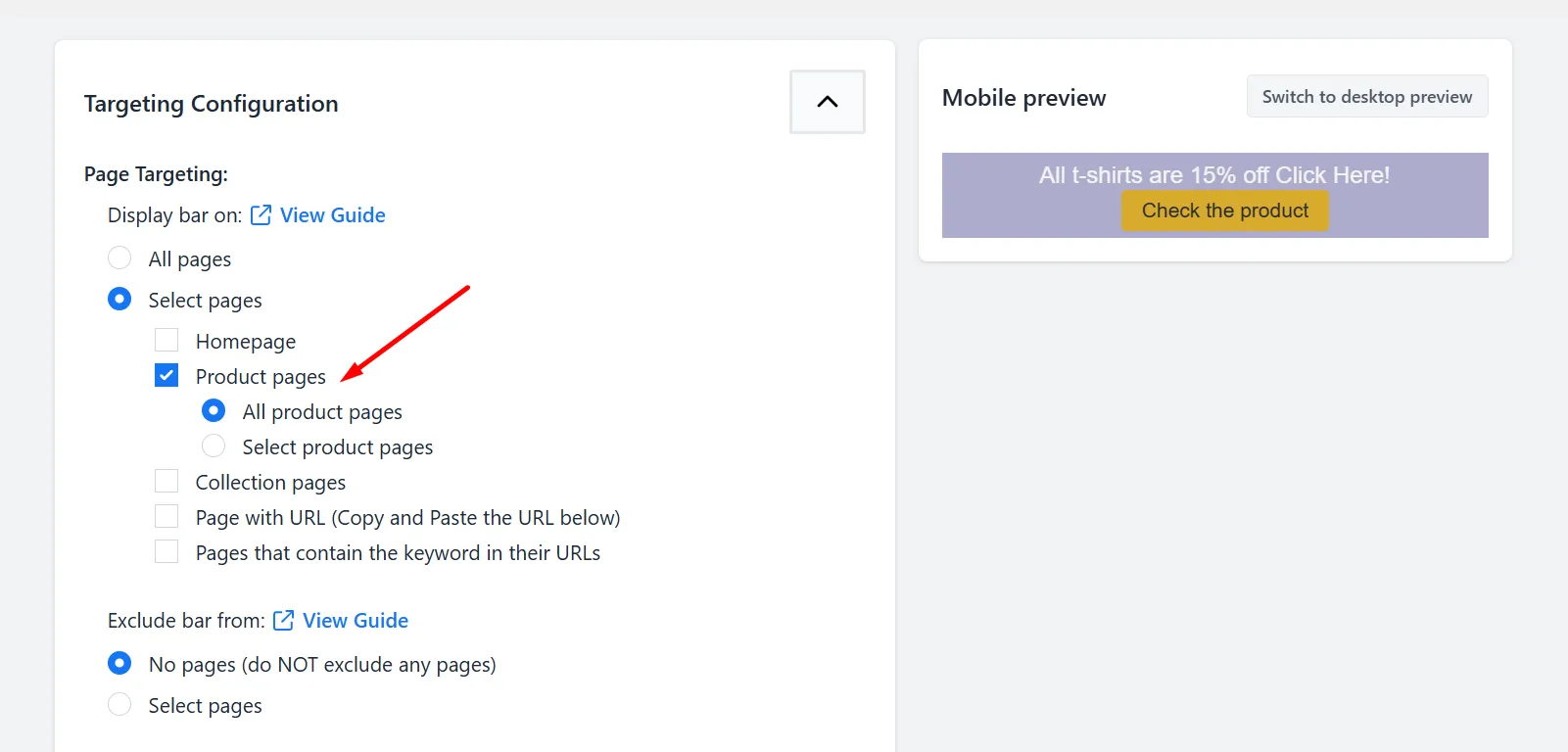Enable the Collection pages checkbox
The height and width of the screenshot is (752, 1568).
[x=166, y=482]
